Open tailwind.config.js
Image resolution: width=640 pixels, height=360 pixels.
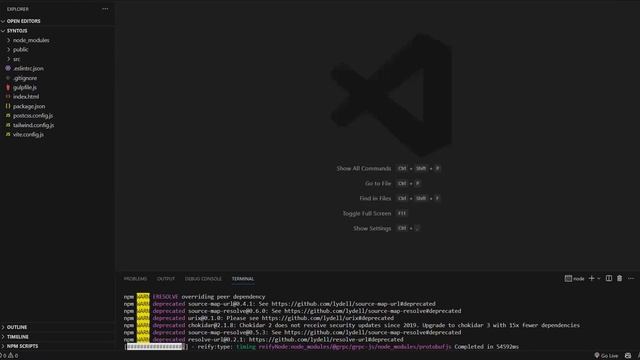coord(33,125)
